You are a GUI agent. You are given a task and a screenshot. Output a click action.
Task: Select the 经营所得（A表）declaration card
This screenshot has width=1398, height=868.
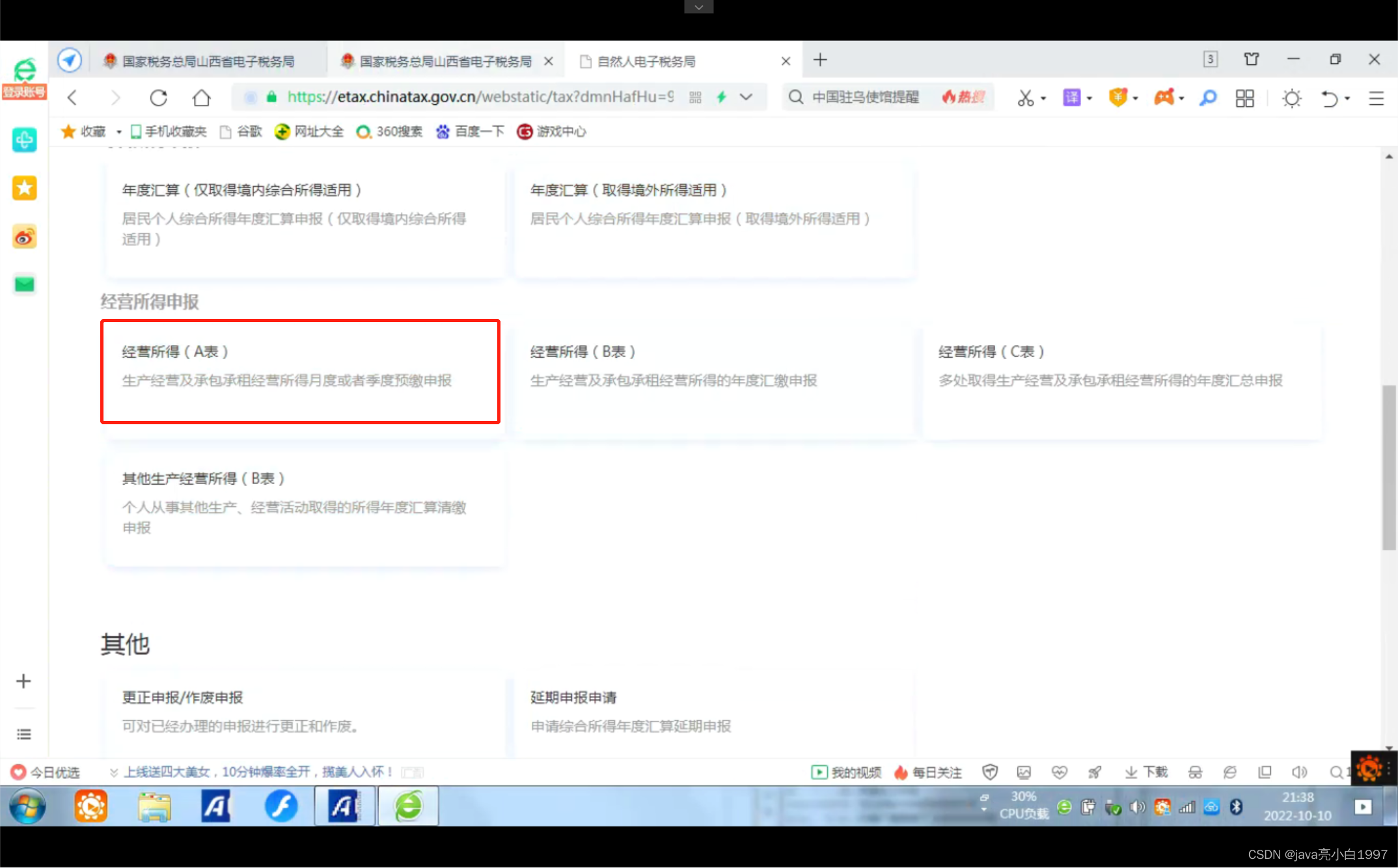[x=299, y=371]
